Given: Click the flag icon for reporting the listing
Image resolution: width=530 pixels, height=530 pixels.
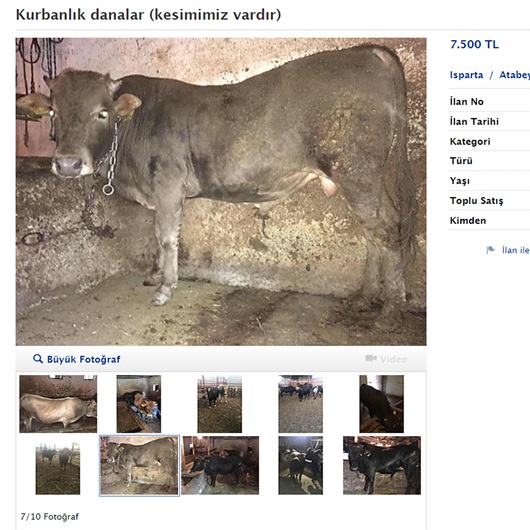Looking at the screenshot, I should [490, 250].
